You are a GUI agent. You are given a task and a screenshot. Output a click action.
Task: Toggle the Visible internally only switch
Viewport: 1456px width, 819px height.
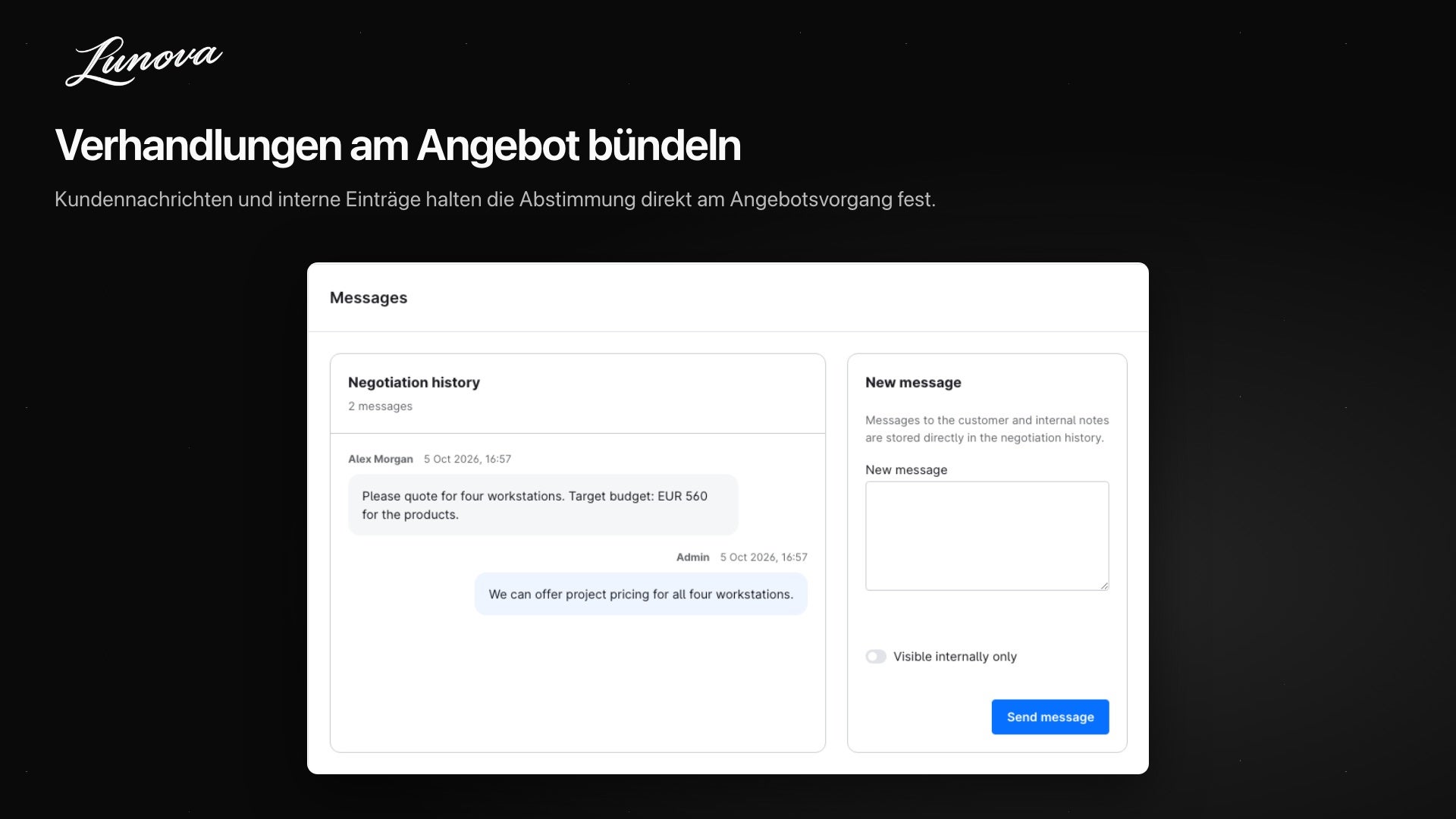click(x=876, y=657)
